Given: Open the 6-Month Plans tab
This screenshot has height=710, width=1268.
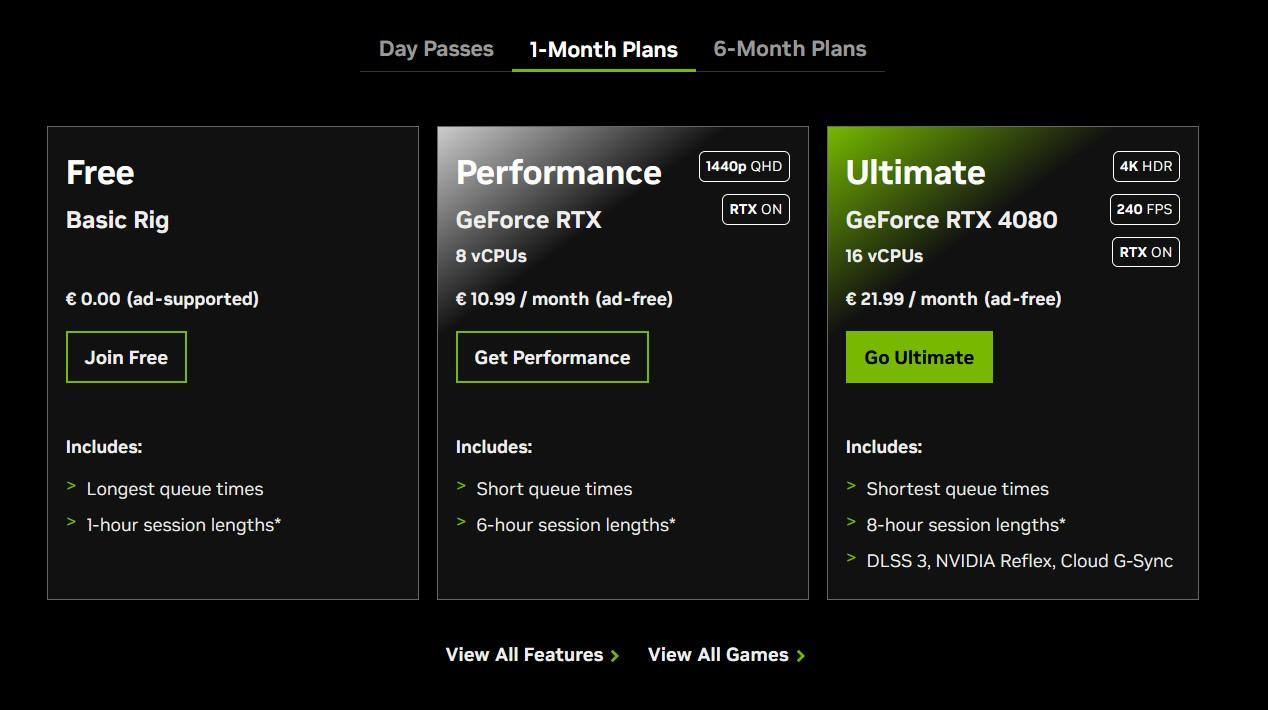Looking at the screenshot, I should point(789,49).
